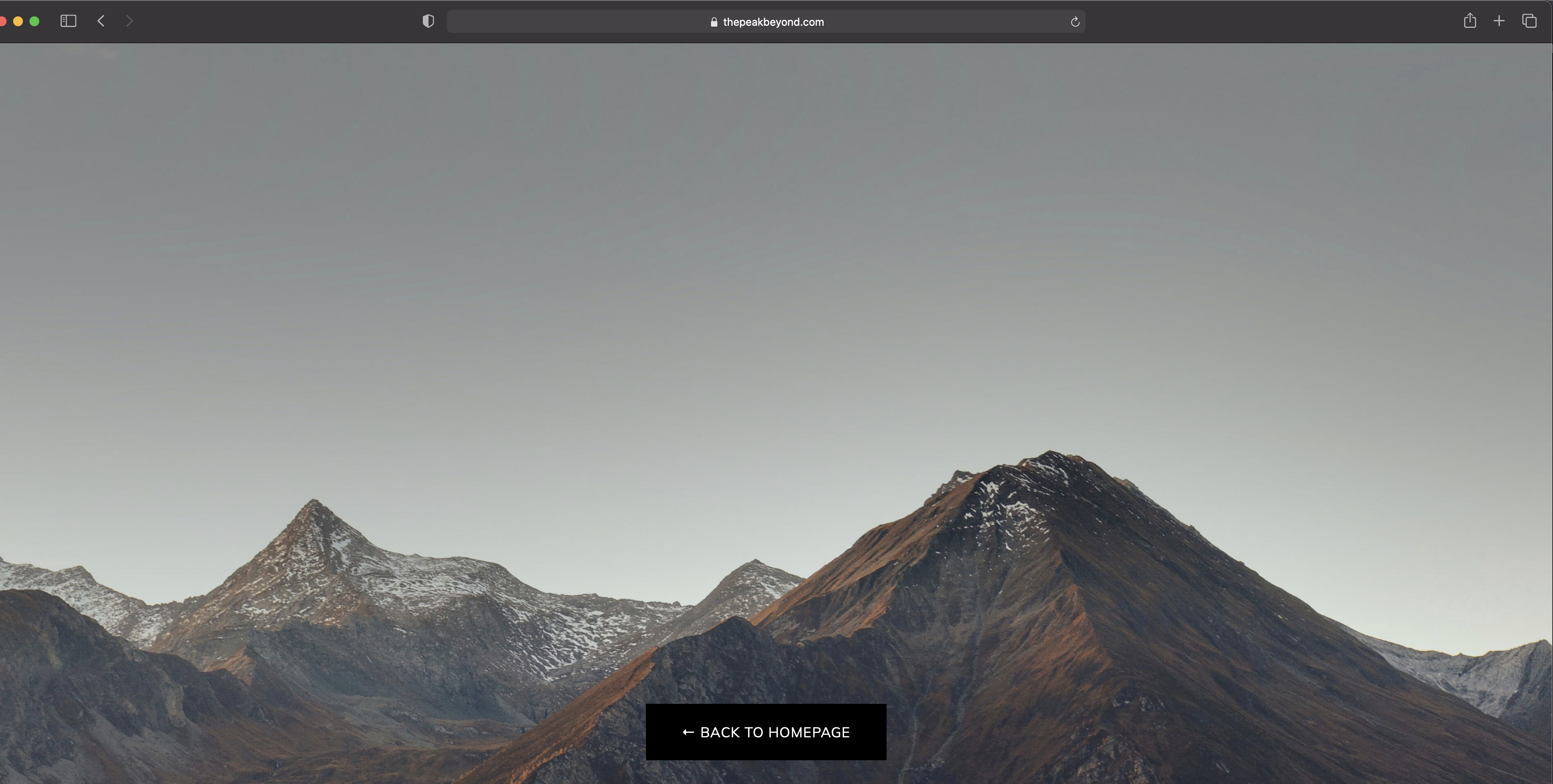Screen dimensions: 1553x784
Task: Minimize the window with the yellow button
Action: 18,21
